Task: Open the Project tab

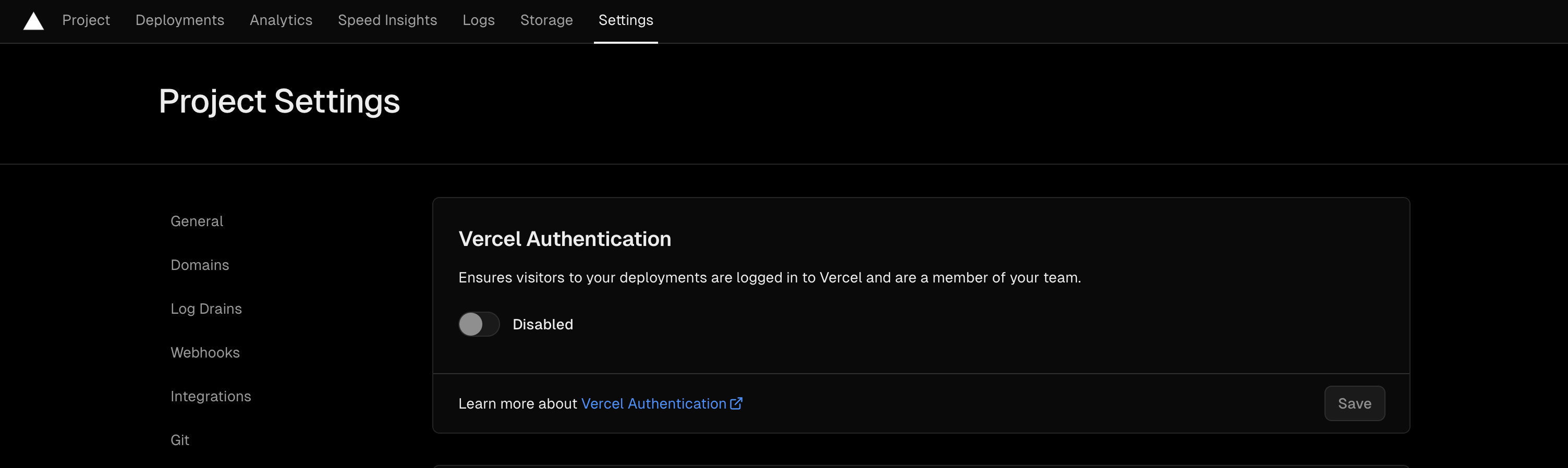Action: pyautogui.click(x=86, y=20)
